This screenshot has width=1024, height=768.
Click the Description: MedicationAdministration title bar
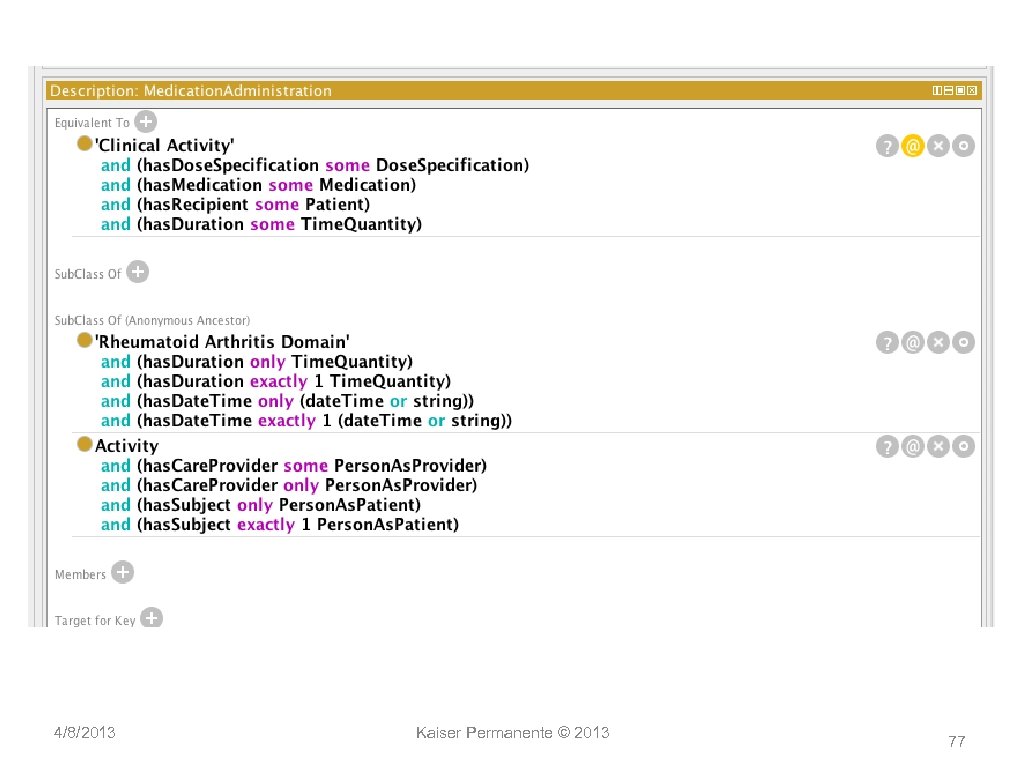(400, 91)
